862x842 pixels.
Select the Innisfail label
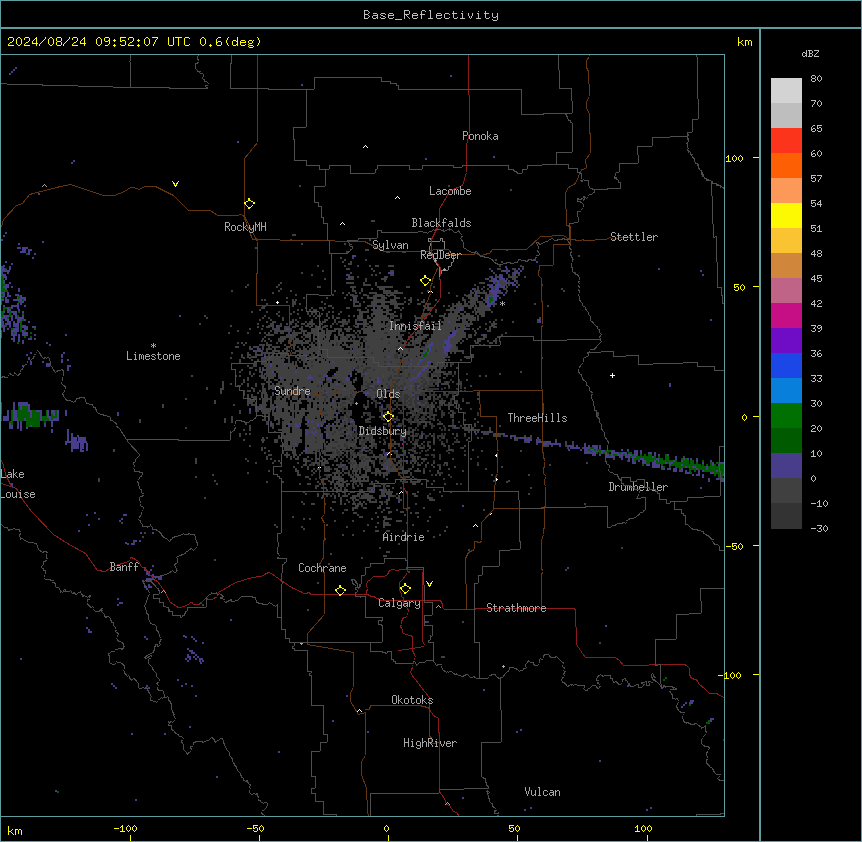[415, 326]
